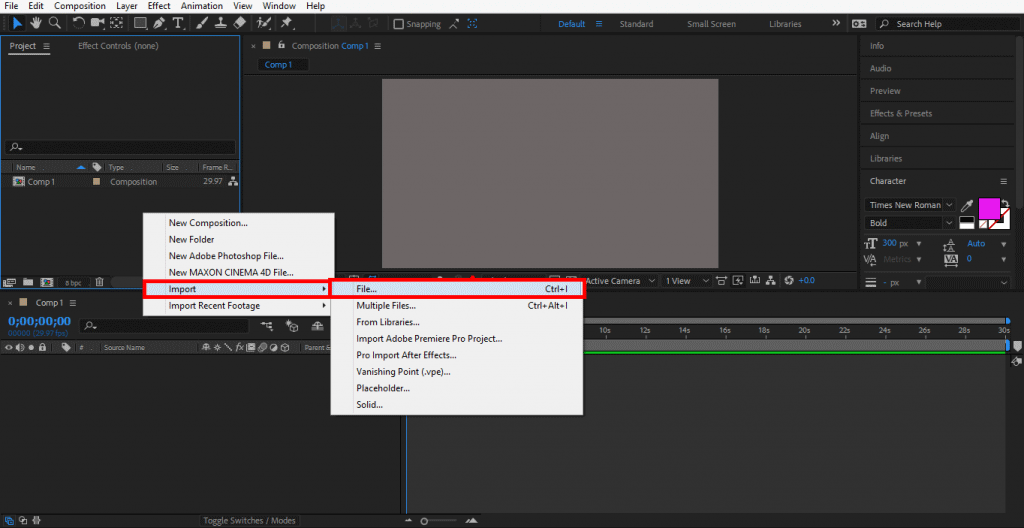The height and width of the screenshot is (528, 1024).
Task: Open the Composition menu in menu bar
Action: 80,6
